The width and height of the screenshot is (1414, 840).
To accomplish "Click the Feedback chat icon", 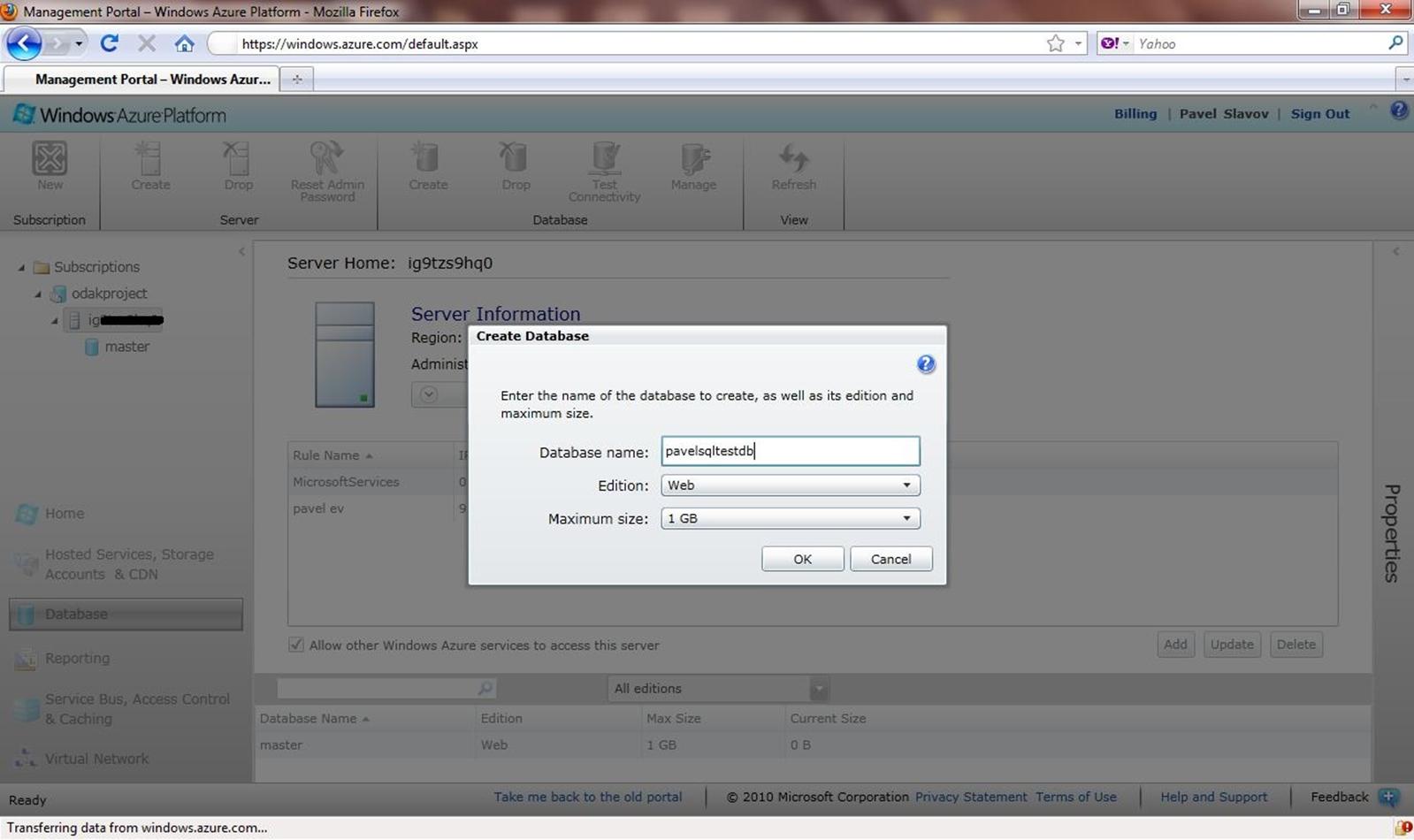I will click(x=1388, y=798).
